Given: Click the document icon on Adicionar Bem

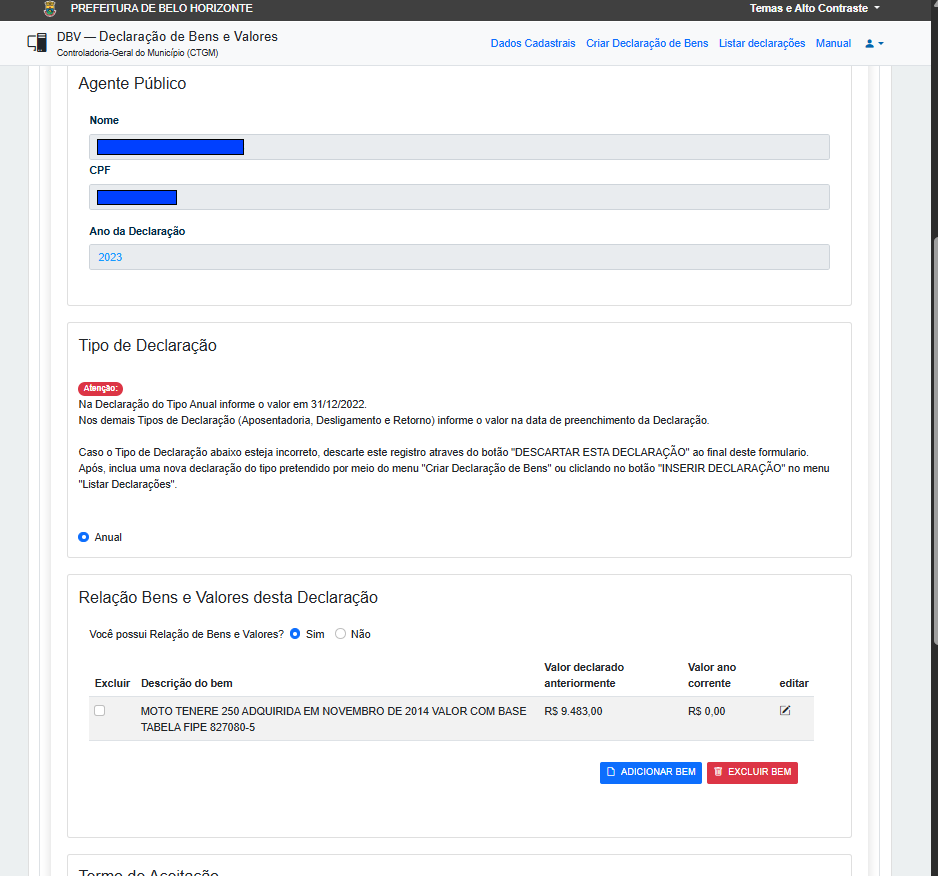Looking at the screenshot, I should (611, 772).
